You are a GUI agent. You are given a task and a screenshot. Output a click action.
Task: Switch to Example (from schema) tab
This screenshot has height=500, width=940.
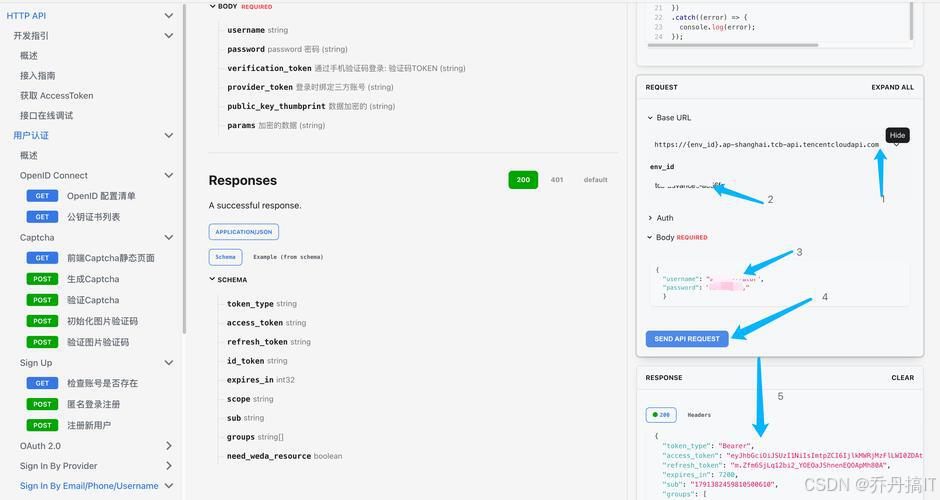[288, 257]
